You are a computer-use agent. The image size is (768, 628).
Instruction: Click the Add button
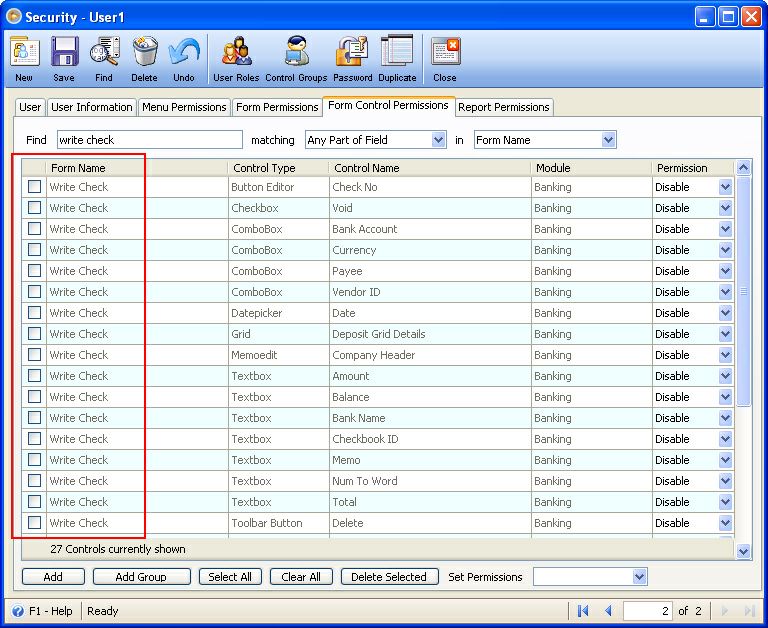click(x=53, y=577)
